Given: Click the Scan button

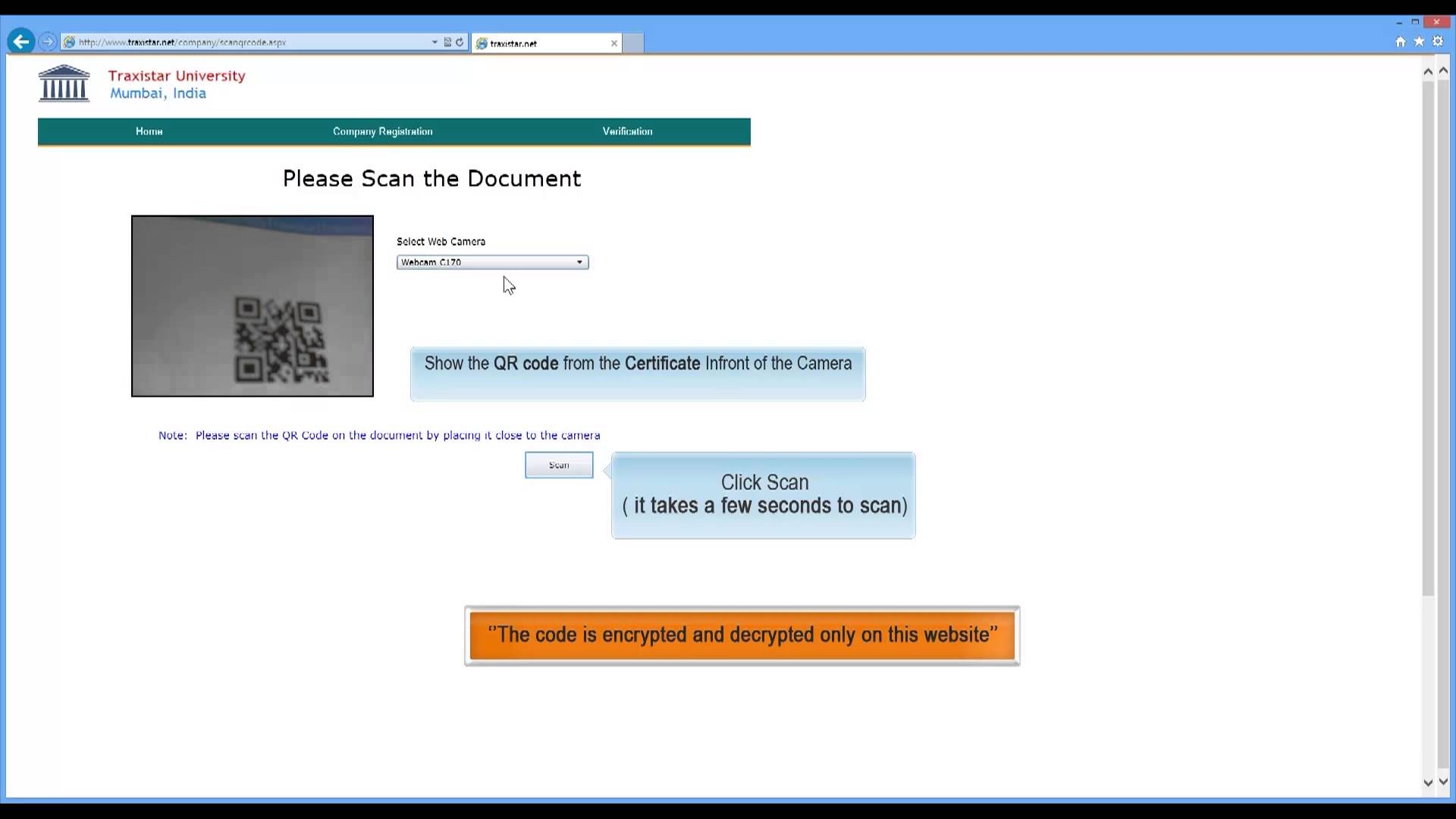Looking at the screenshot, I should pyautogui.click(x=559, y=465).
